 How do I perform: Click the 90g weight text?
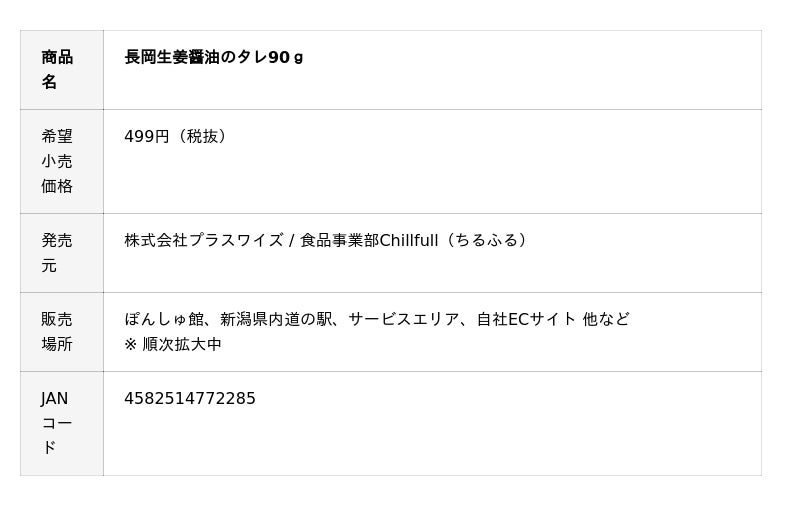click(x=286, y=57)
